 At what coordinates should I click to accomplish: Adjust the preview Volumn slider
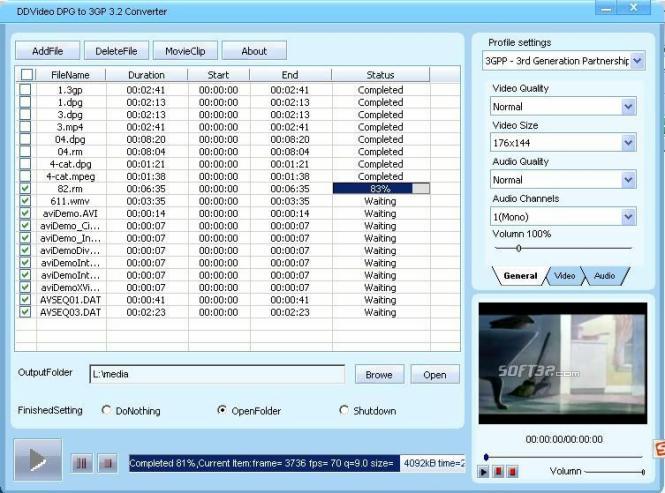(x=614, y=471)
